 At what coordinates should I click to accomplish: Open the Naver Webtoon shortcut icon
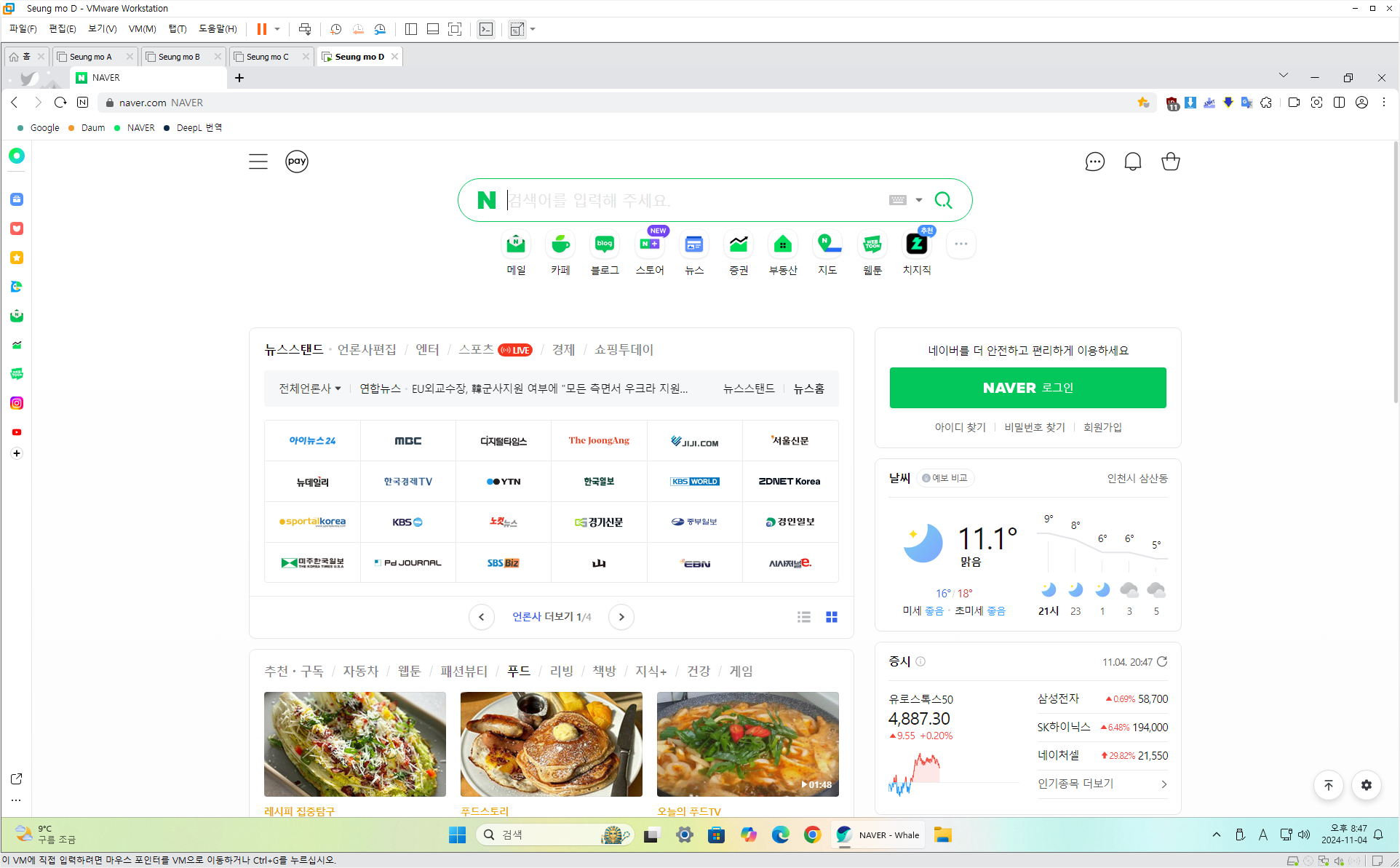[x=872, y=244]
